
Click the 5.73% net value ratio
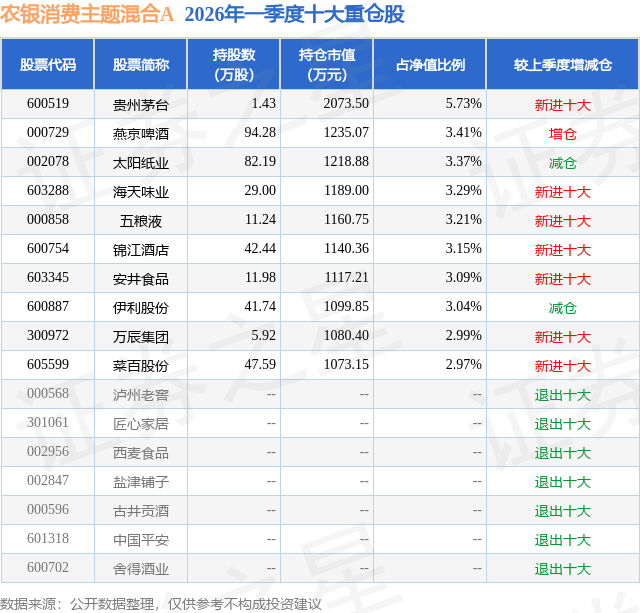tap(463, 103)
